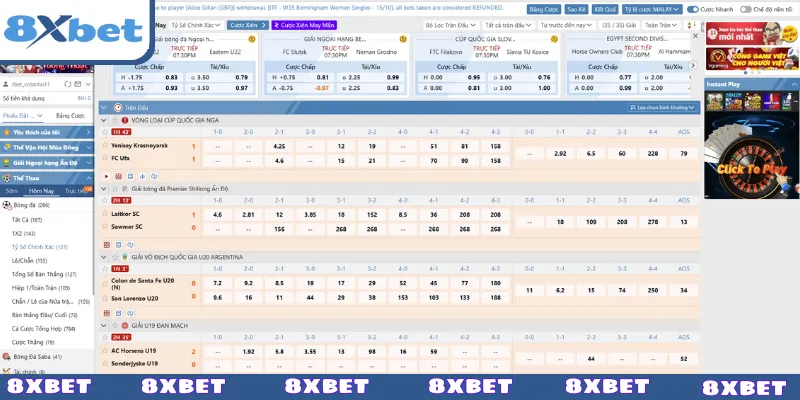This screenshot has width=800, height=400.
Task: Click league icon of Giải U19 Đan Mạch
Action: [125, 326]
